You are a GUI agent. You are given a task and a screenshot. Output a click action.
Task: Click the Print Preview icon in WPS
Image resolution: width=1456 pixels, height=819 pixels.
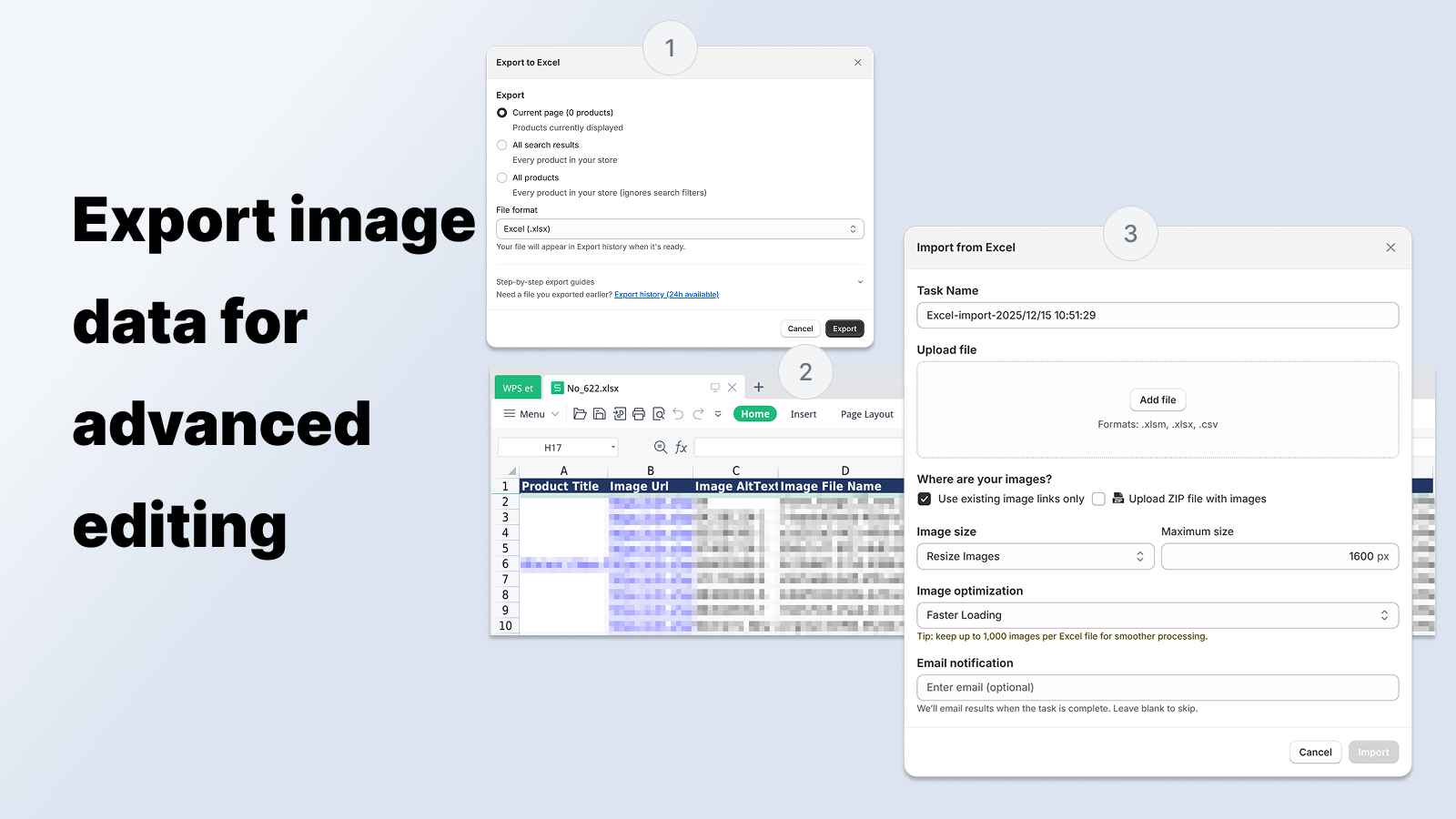[659, 414]
